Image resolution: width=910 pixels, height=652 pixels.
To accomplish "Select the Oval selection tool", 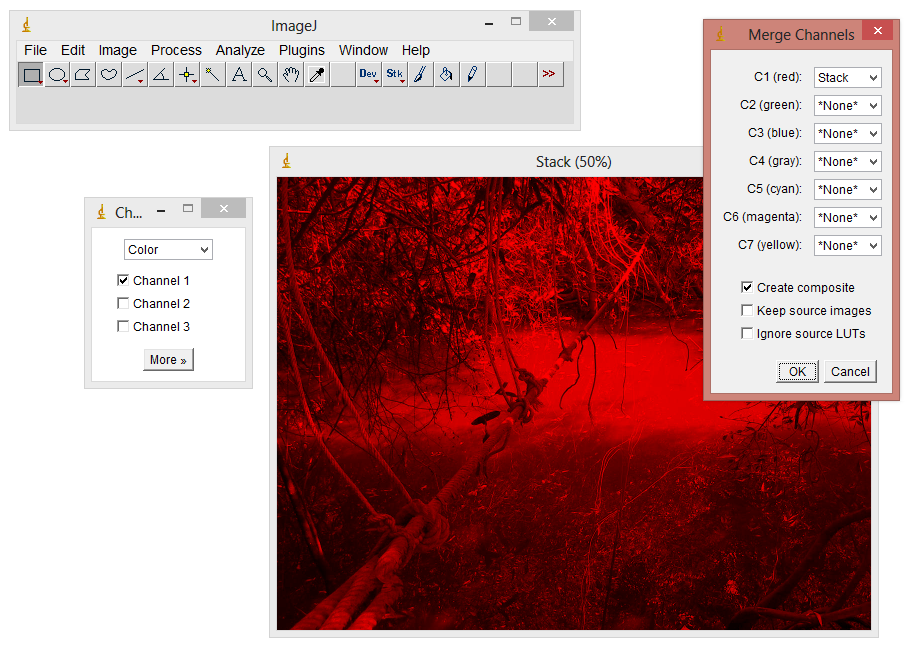I will pyautogui.click(x=56, y=74).
